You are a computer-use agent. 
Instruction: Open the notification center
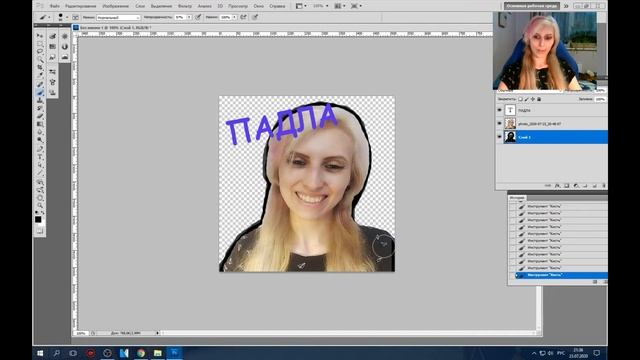click(597, 353)
